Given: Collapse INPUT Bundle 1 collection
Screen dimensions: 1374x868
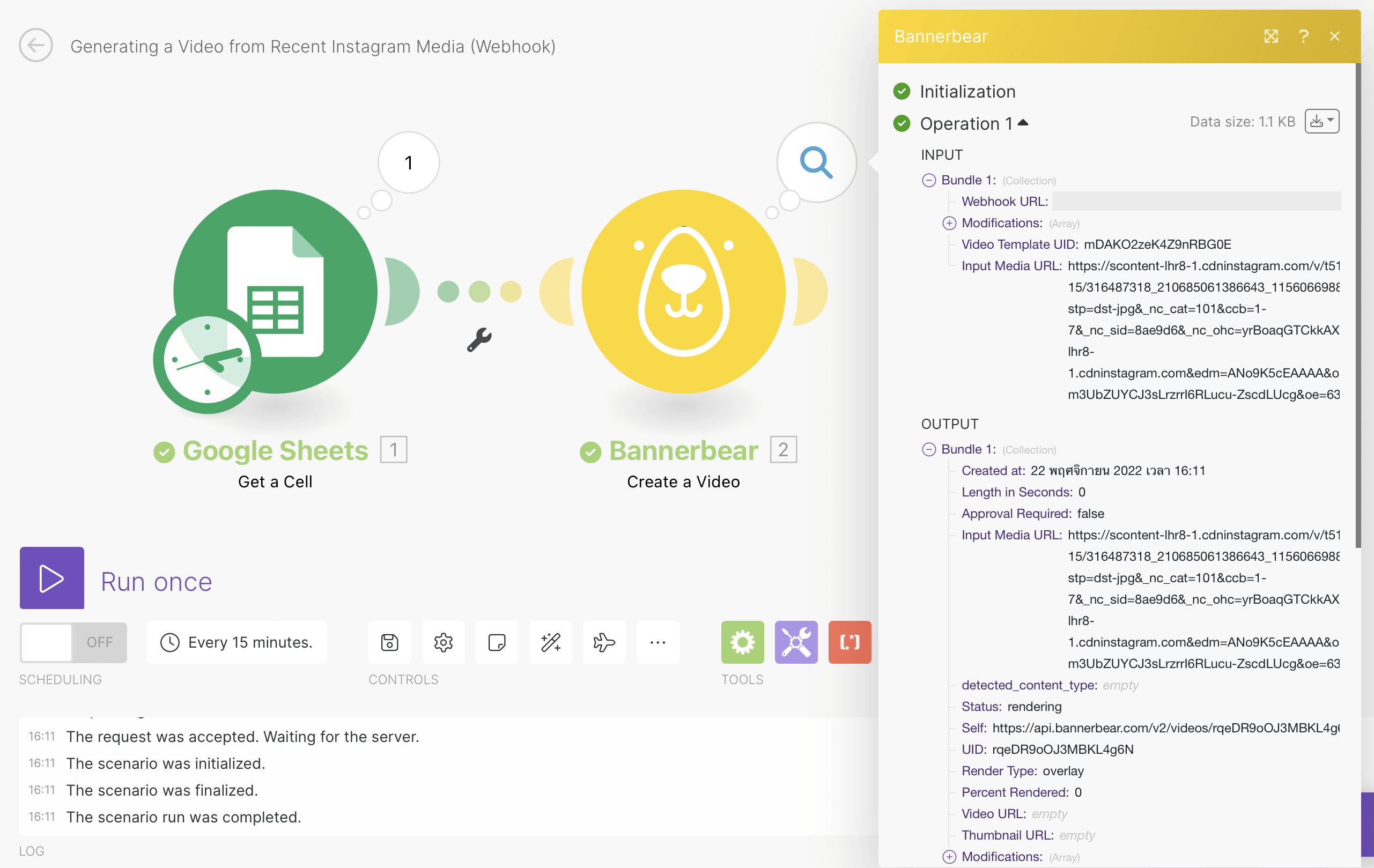Looking at the screenshot, I should point(928,180).
